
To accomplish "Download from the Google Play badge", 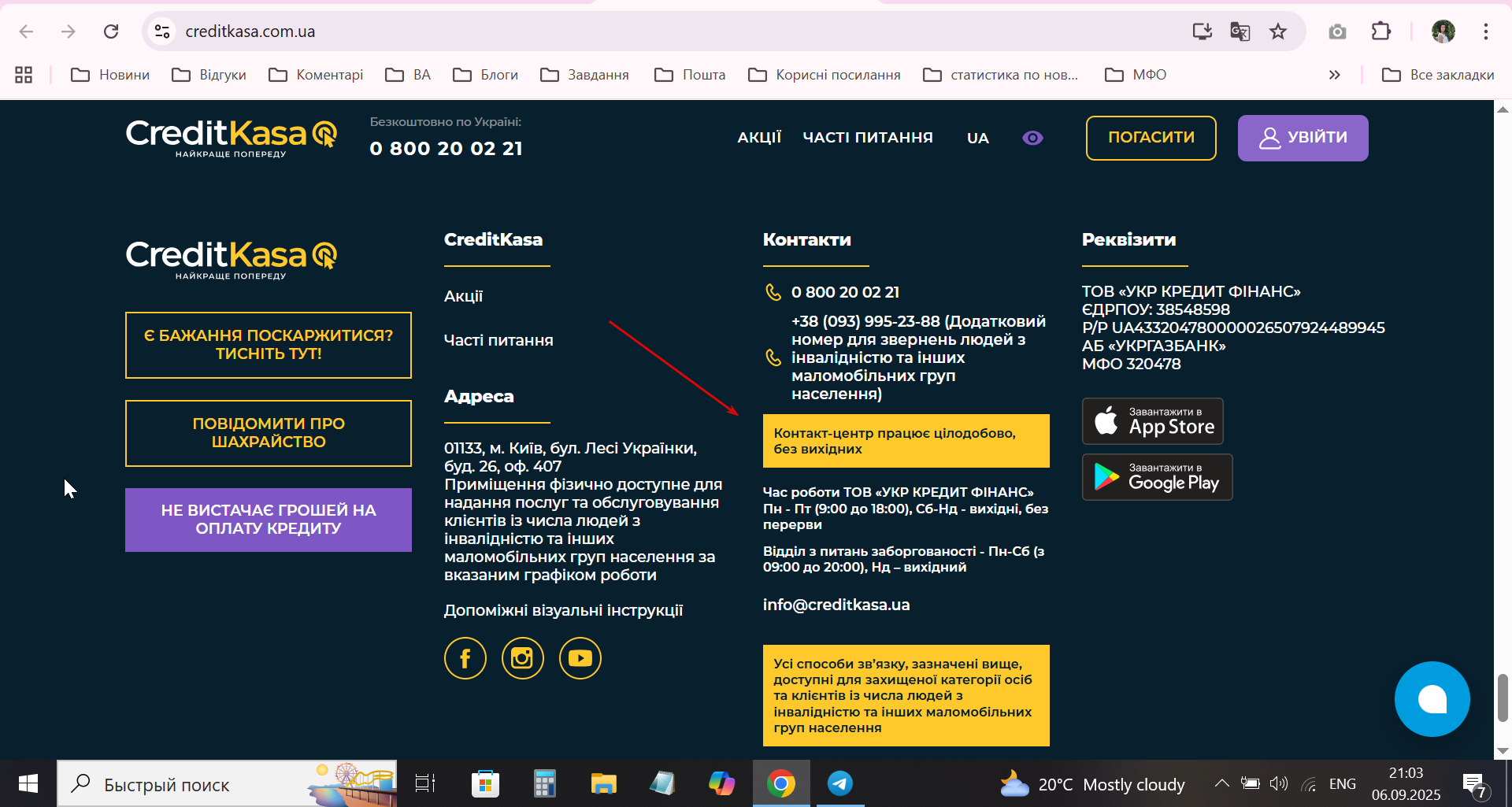I will [x=1158, y=477].
